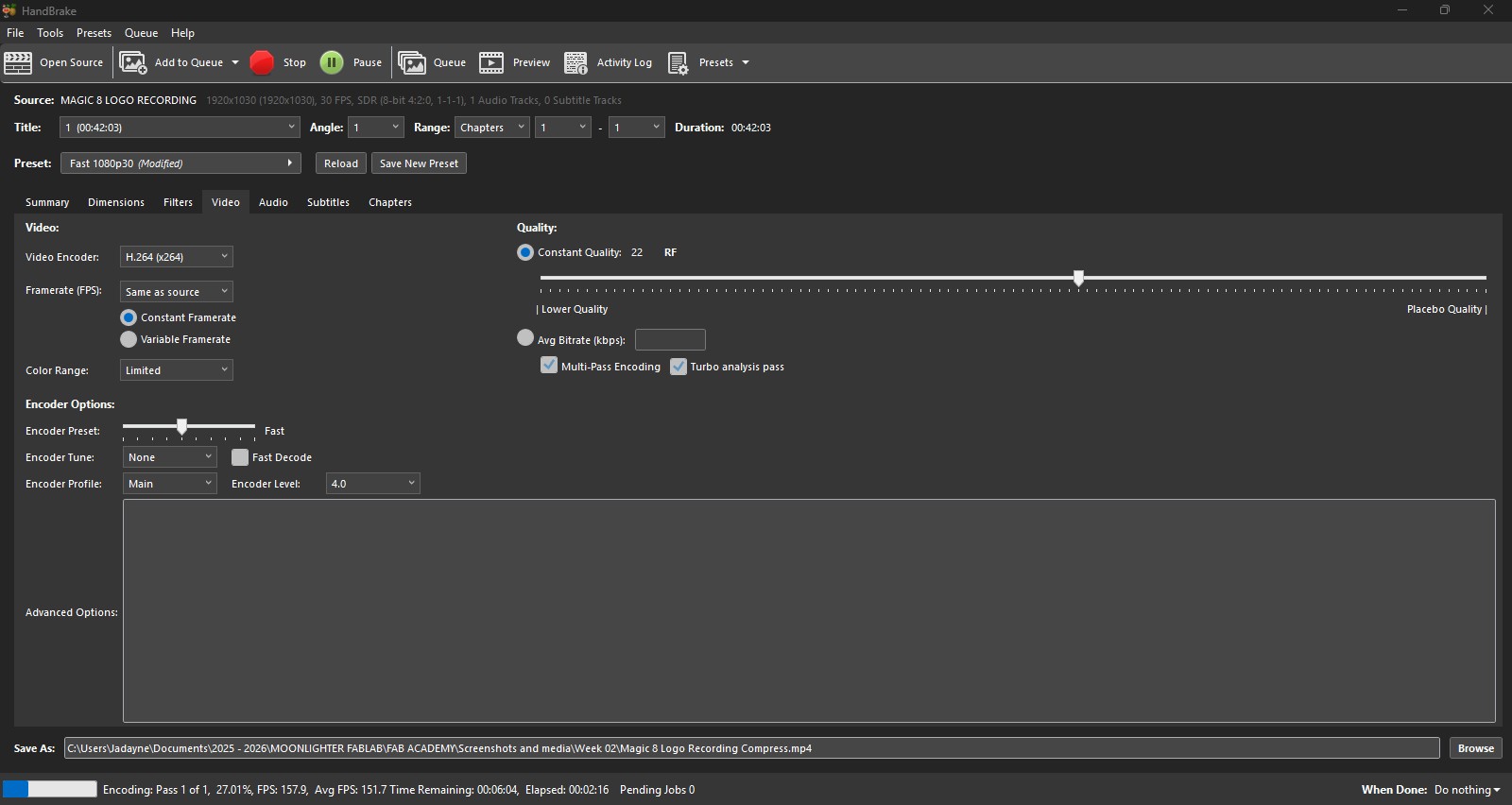Viewport: 1512px width, 805px height.
Task: Click the red Stop encode icon
Action: (x=262, y=62)
